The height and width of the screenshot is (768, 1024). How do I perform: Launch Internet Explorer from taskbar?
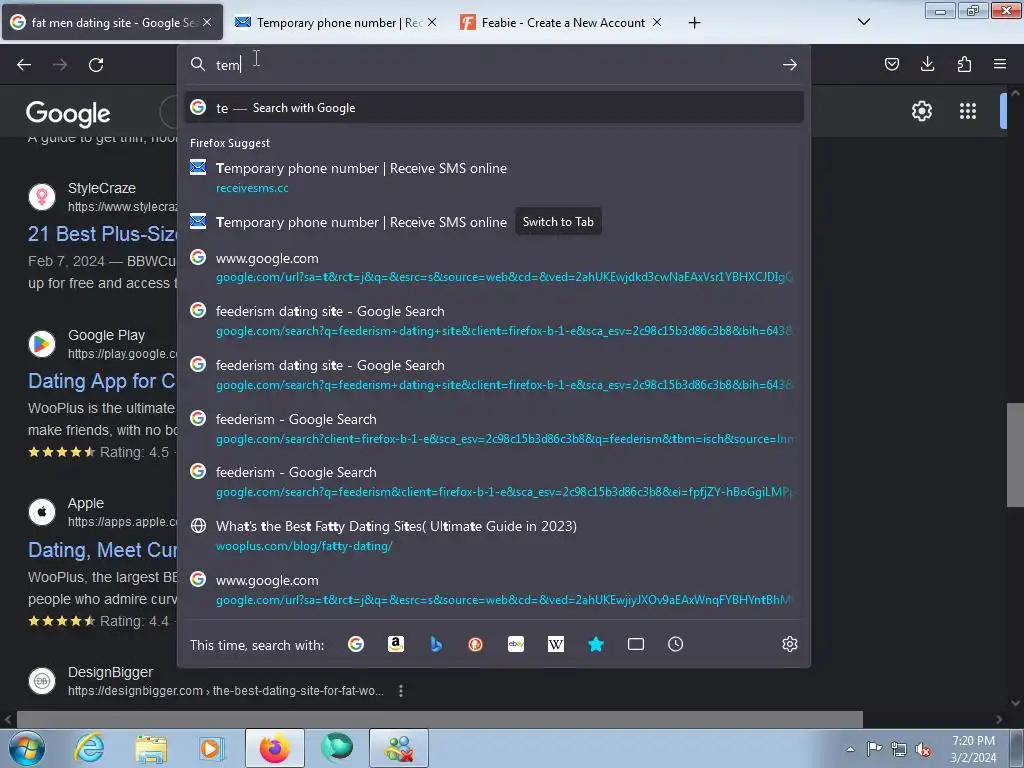pyautogui.click(x=89, y=748)
